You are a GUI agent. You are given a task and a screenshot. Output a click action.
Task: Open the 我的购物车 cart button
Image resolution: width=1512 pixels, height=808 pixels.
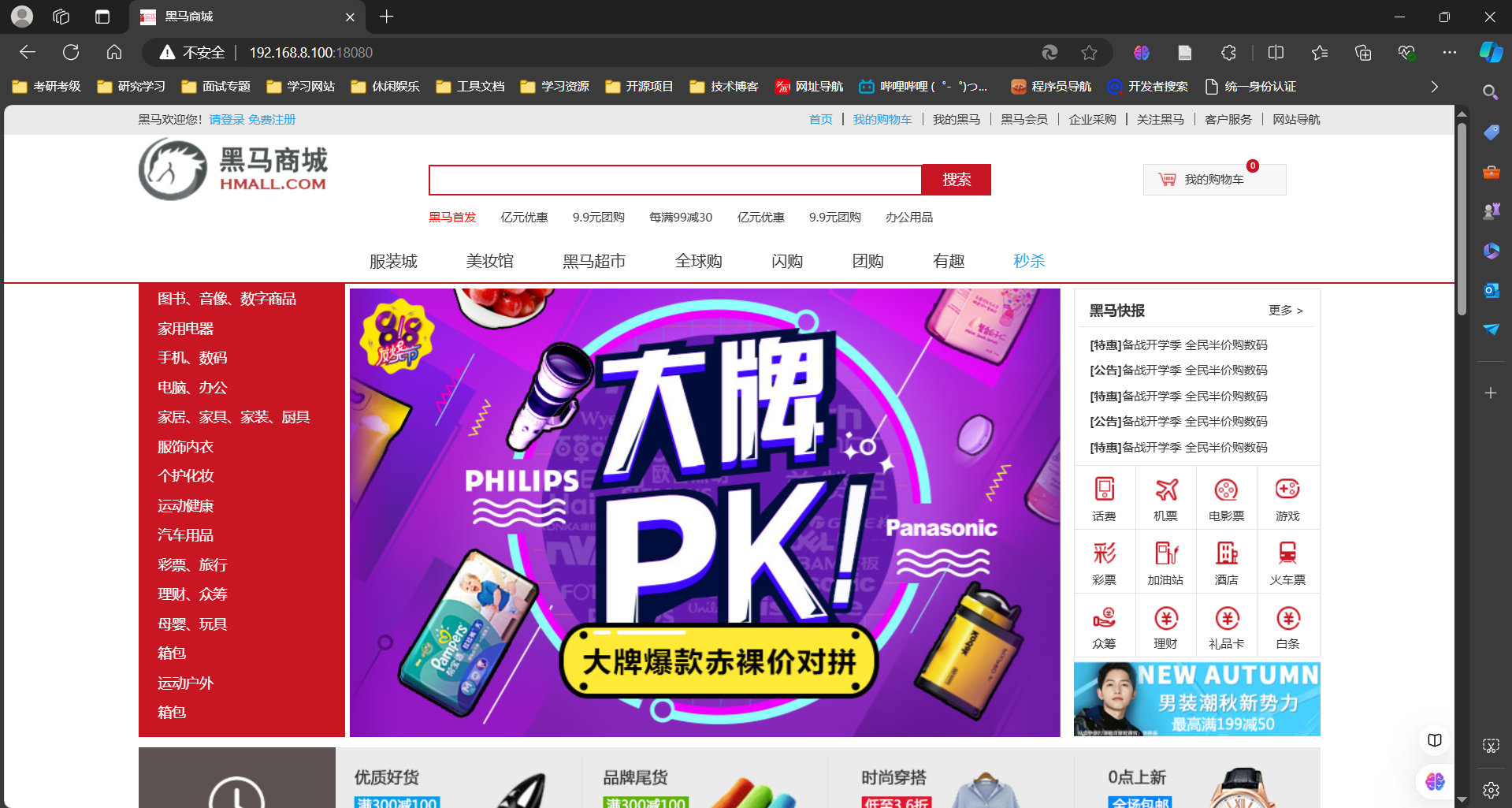pos(1214,180)
